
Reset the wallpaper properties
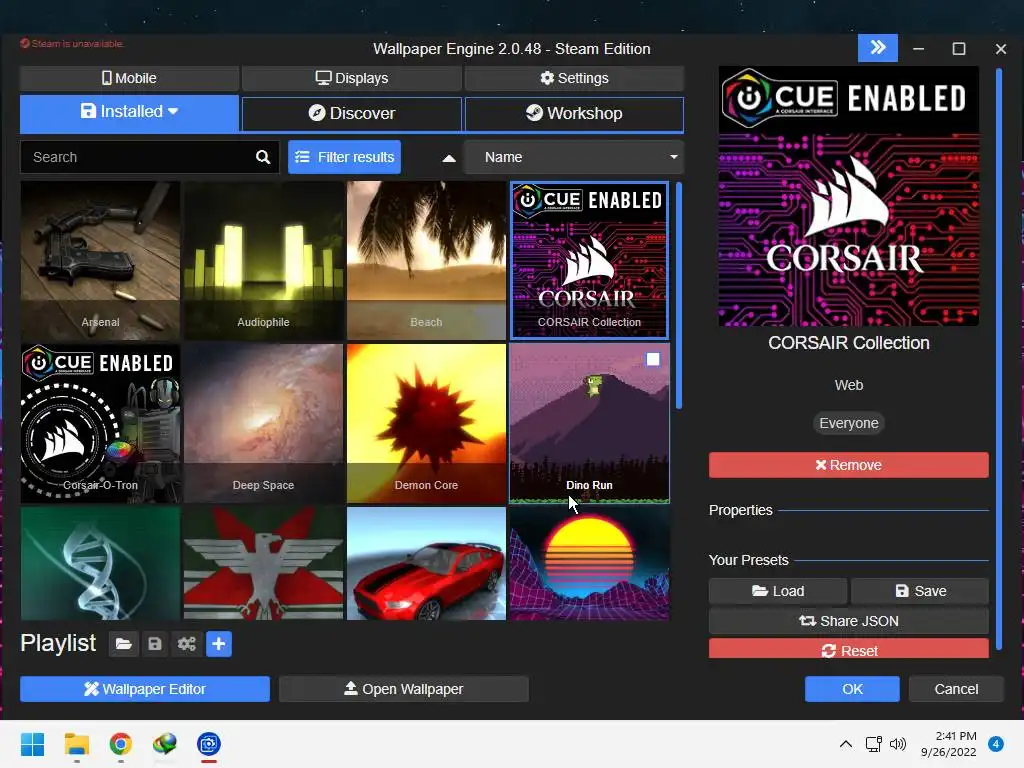[x=848, y=648]
